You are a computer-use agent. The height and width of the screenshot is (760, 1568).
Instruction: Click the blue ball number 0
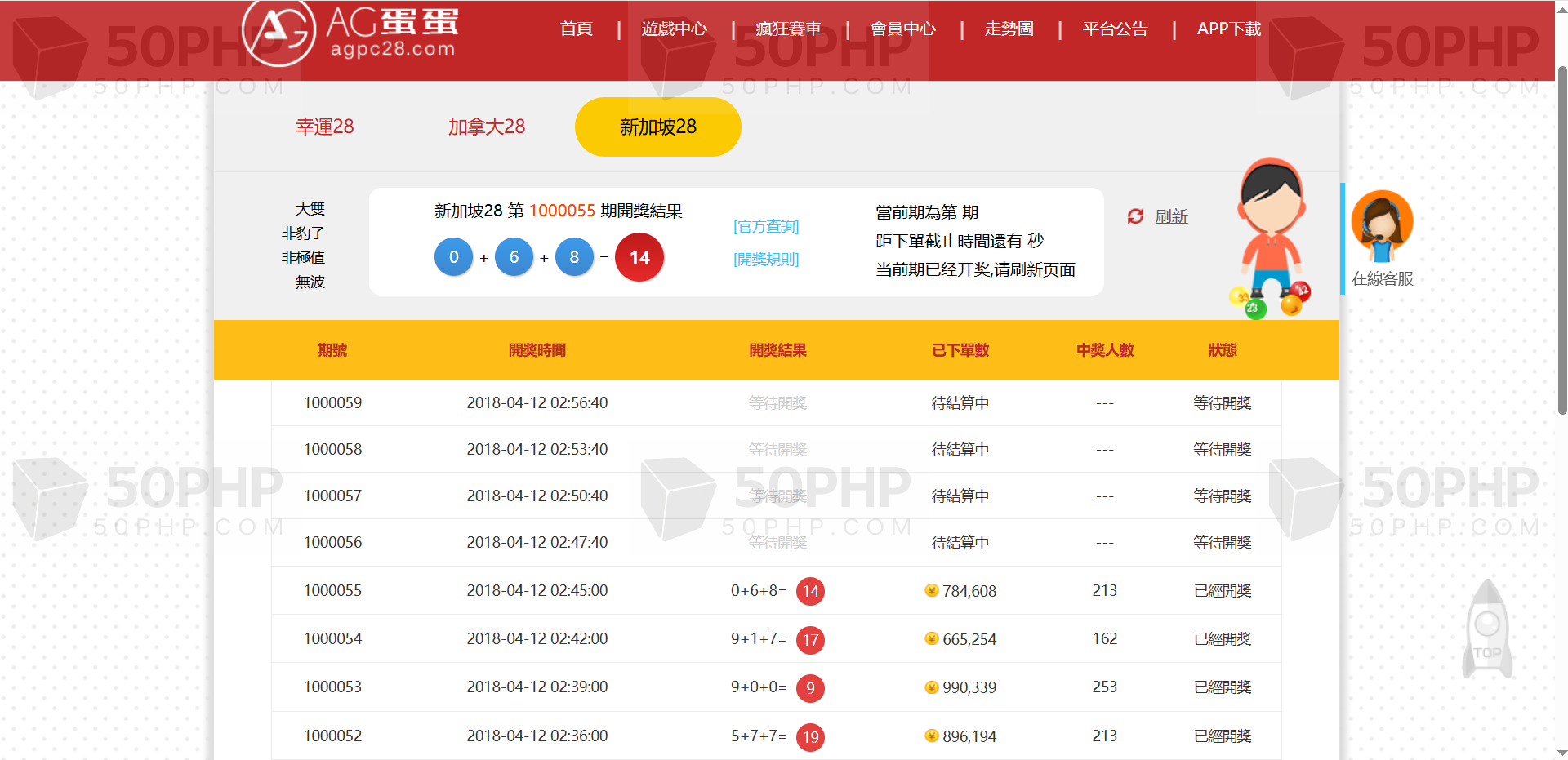tap(453, 258)
